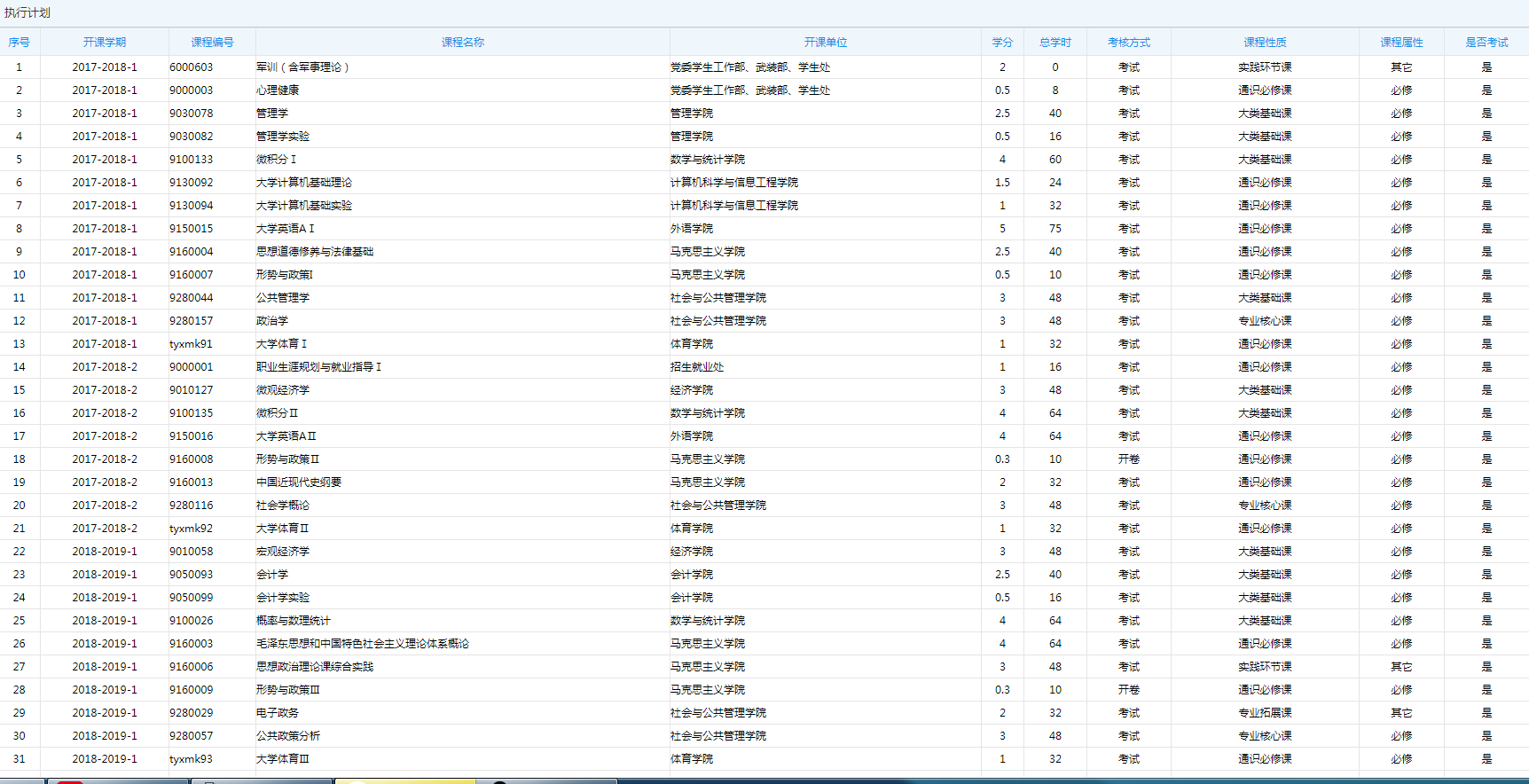This screenshot has width=1529, height=784.
Task: Click the 专业拓展课 course type cell
Action: coord(1265,713)
